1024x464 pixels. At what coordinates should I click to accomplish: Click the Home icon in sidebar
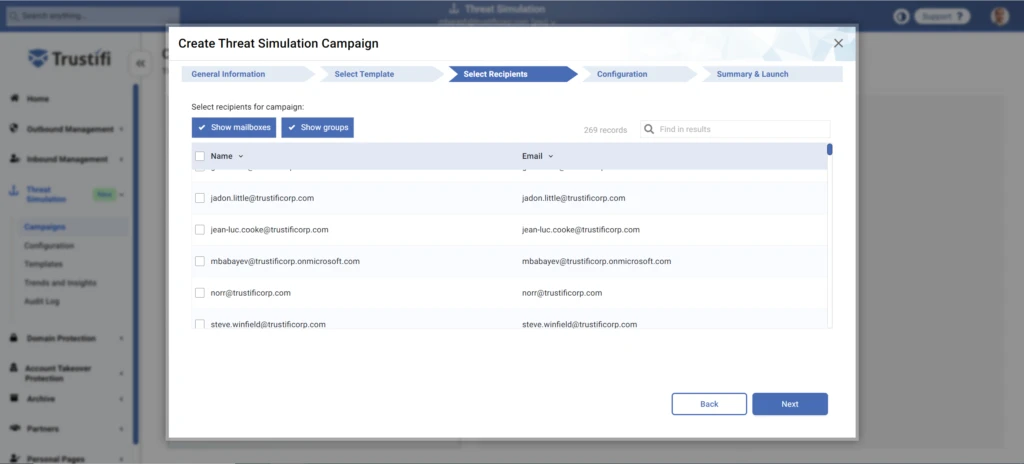(14, 99)
